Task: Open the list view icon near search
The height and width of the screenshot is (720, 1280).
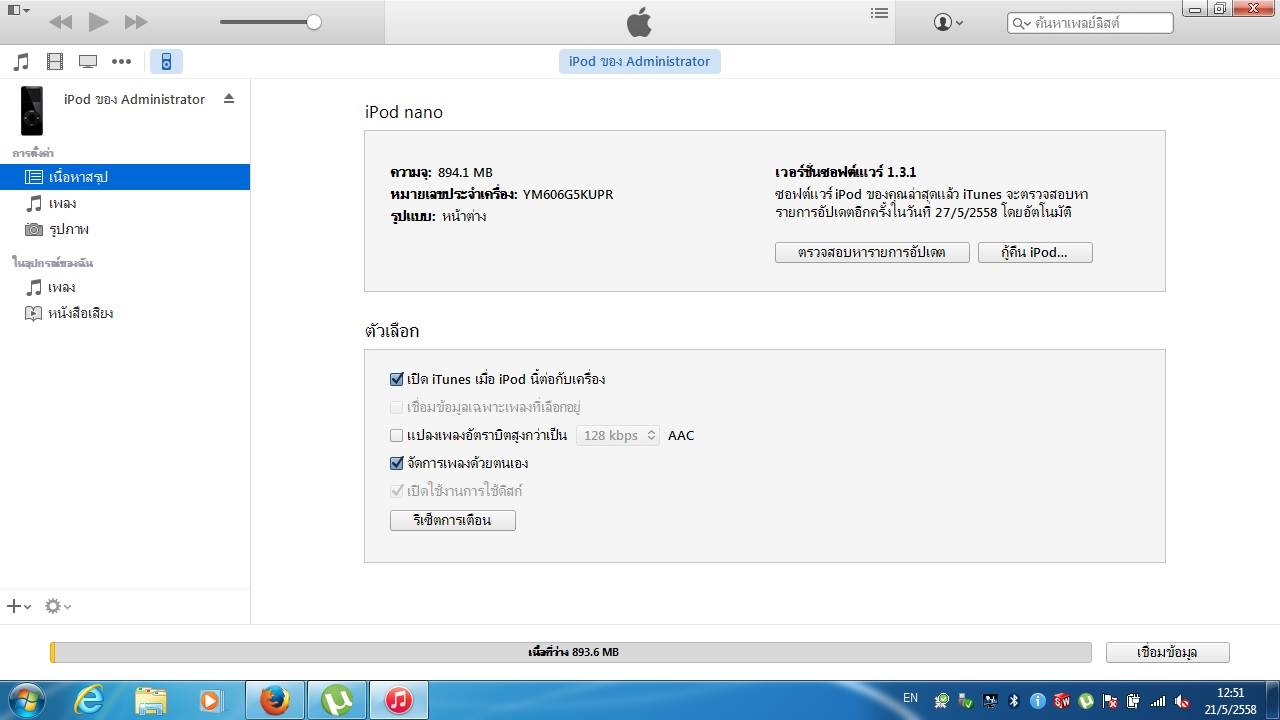Action: (x=879, y=14)
